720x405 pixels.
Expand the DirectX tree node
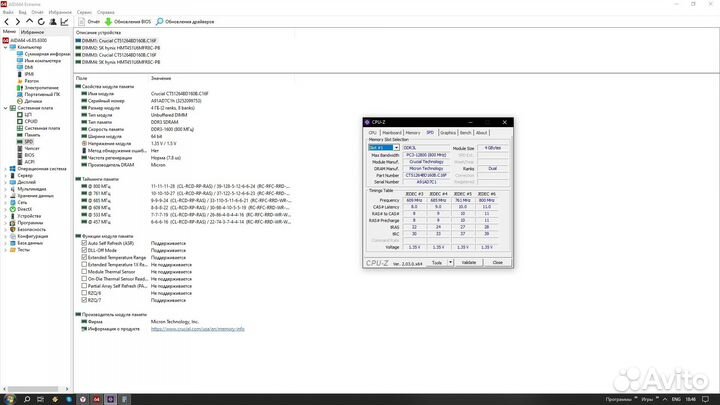point(6,209)
